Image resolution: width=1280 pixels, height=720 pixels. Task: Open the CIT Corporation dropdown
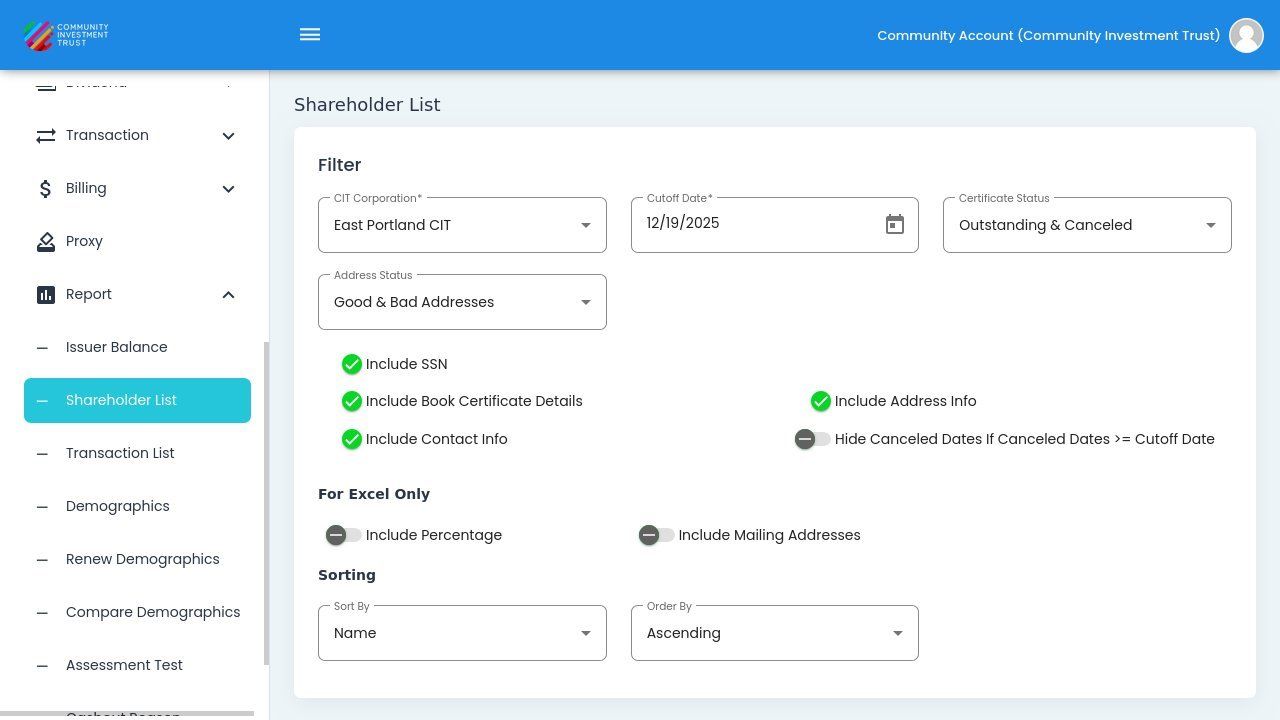pos(462,225)
